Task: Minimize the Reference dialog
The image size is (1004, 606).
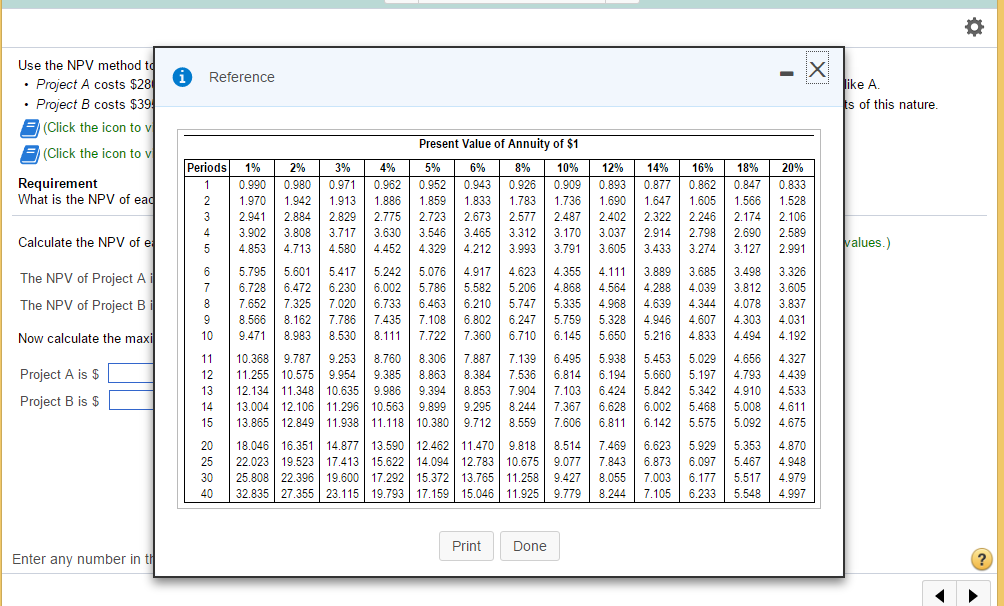Action: point(787,74)
